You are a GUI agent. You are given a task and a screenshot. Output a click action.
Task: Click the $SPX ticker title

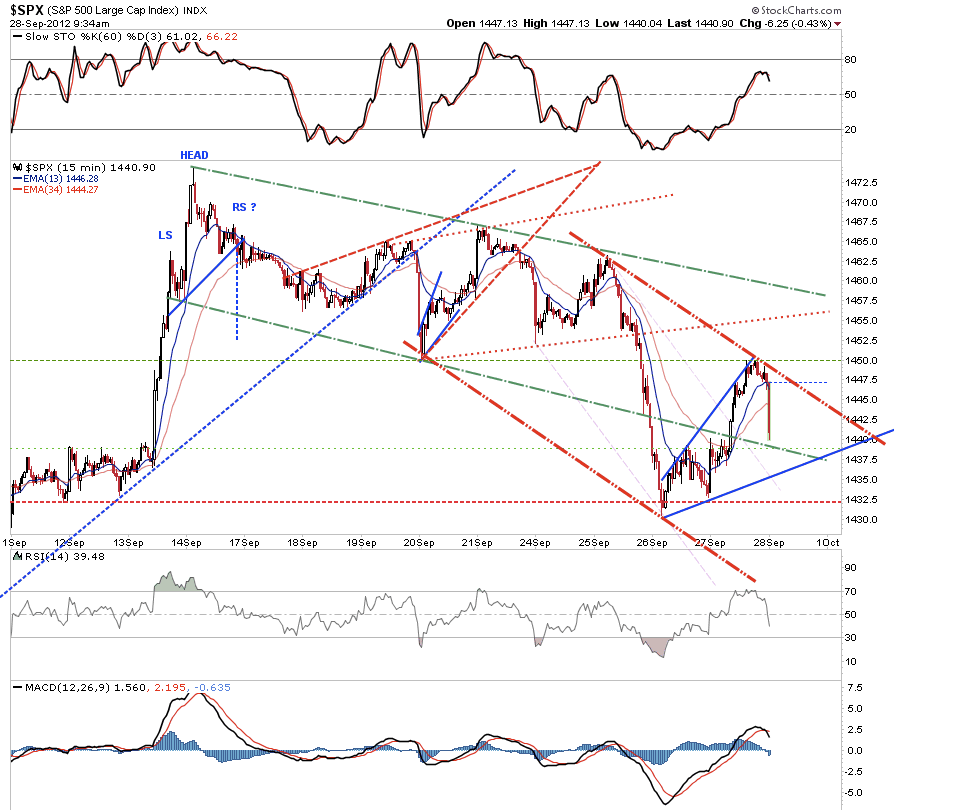(x=26, y=10)
